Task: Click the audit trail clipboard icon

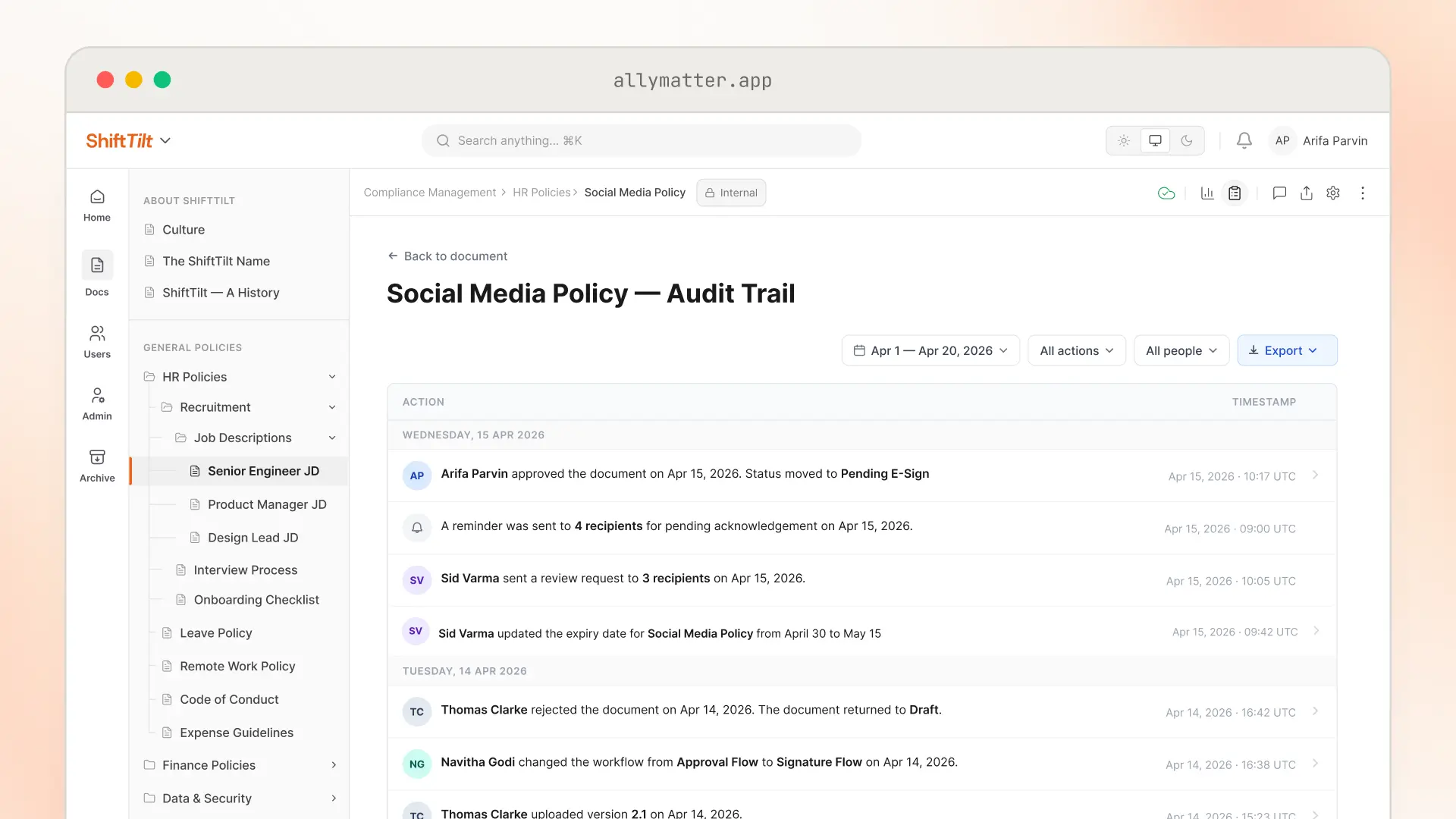Action: point(1235,193)
